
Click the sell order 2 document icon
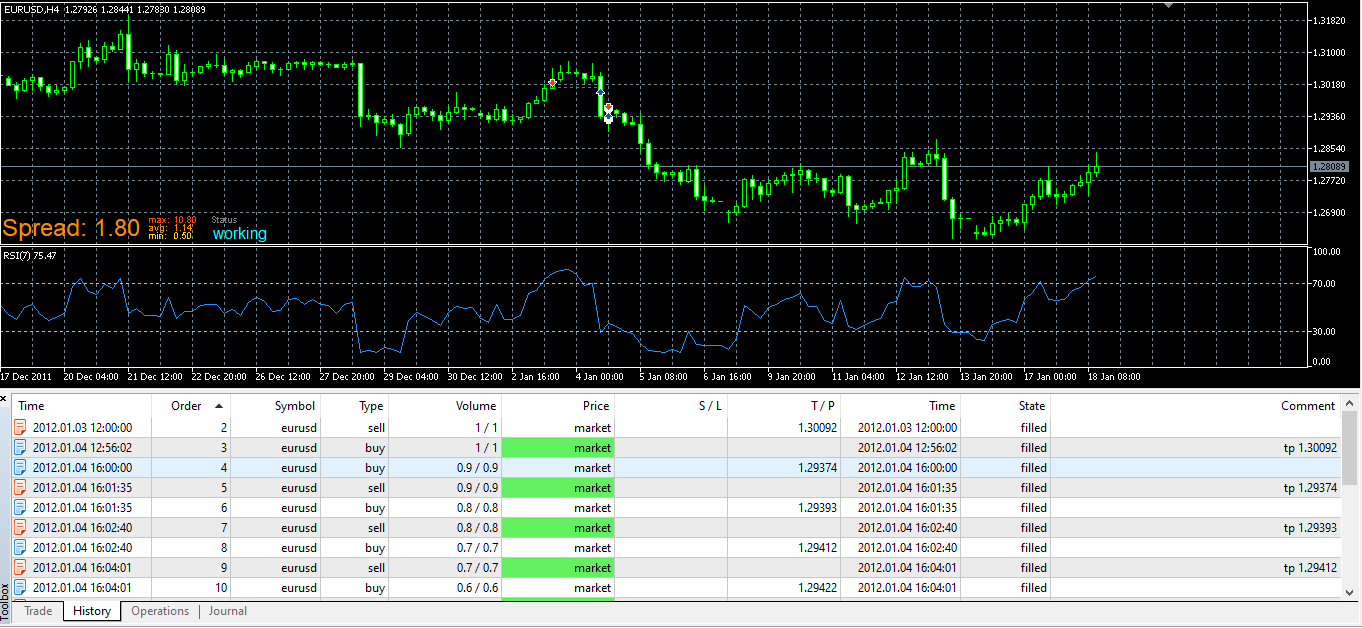(21, 428)
